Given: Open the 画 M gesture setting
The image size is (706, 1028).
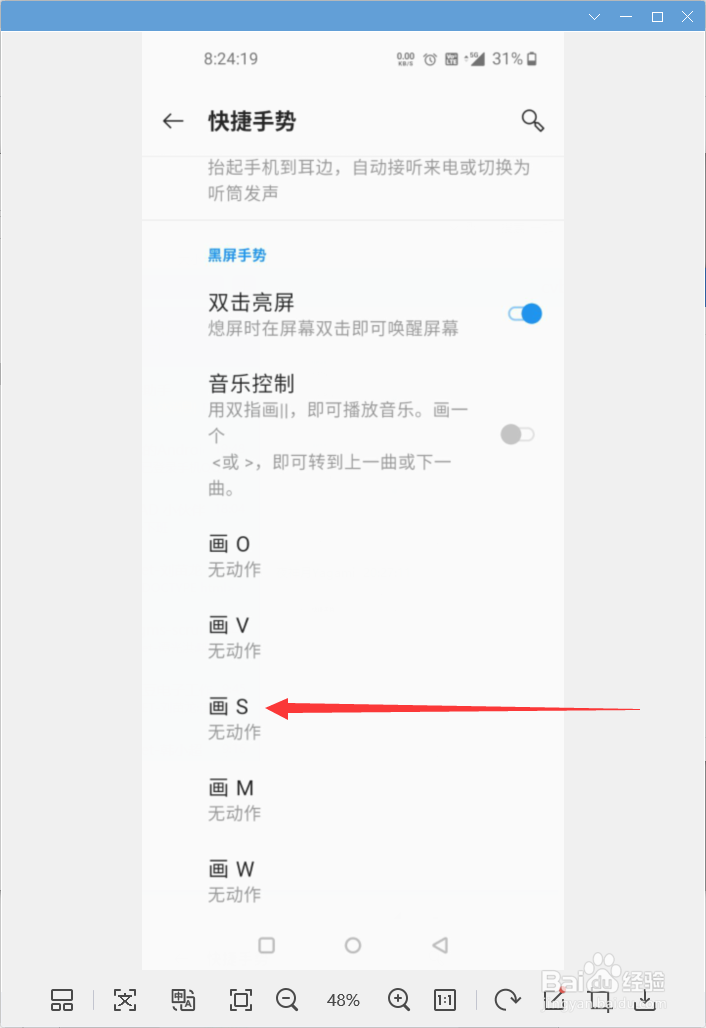Looking at the screenshot, I should pyautogui.click(x=353, y=800).
